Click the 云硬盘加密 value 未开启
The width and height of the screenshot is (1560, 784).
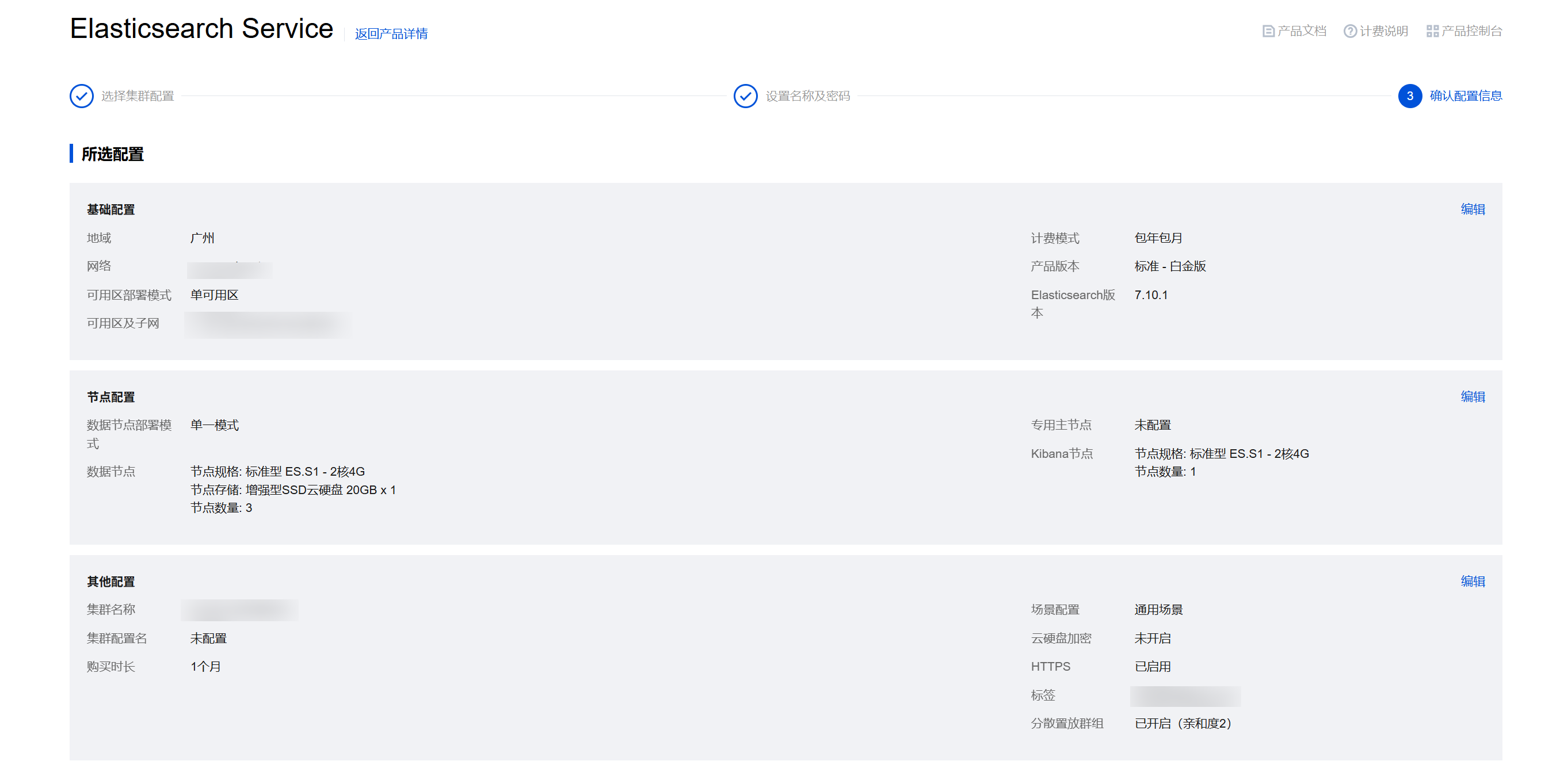point(1153,638)
